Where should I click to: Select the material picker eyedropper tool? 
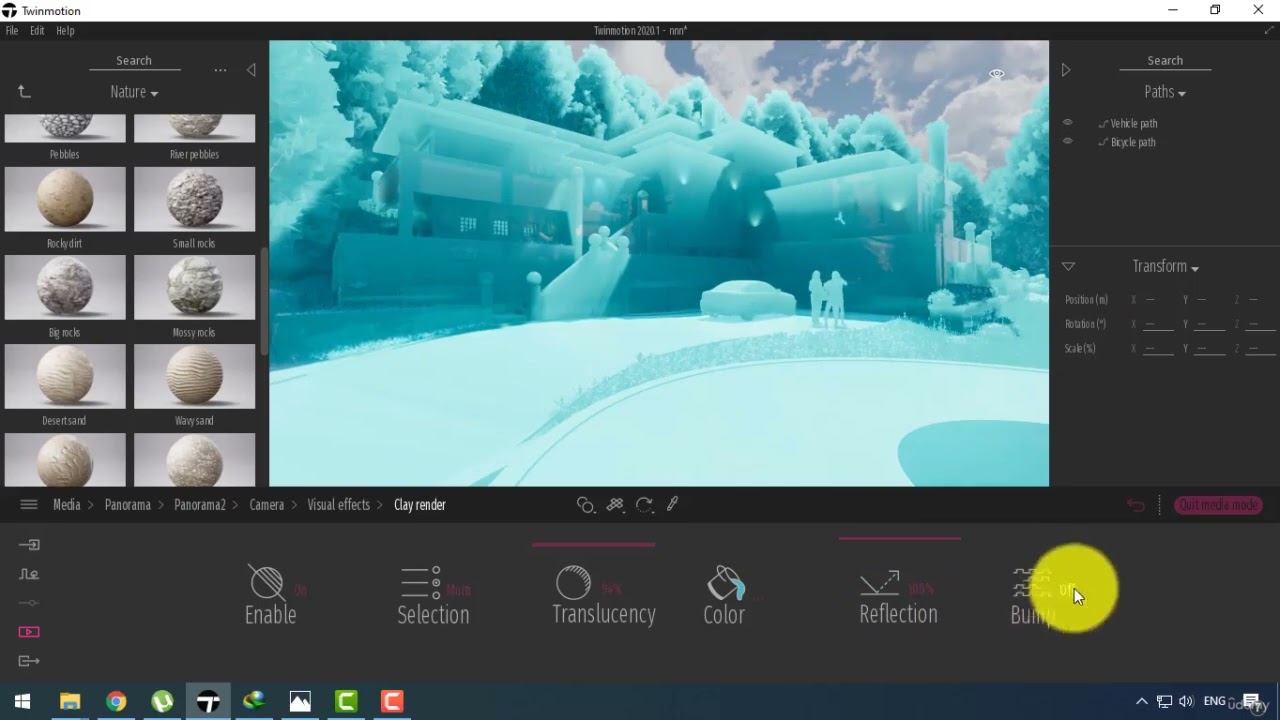[673, 505]
